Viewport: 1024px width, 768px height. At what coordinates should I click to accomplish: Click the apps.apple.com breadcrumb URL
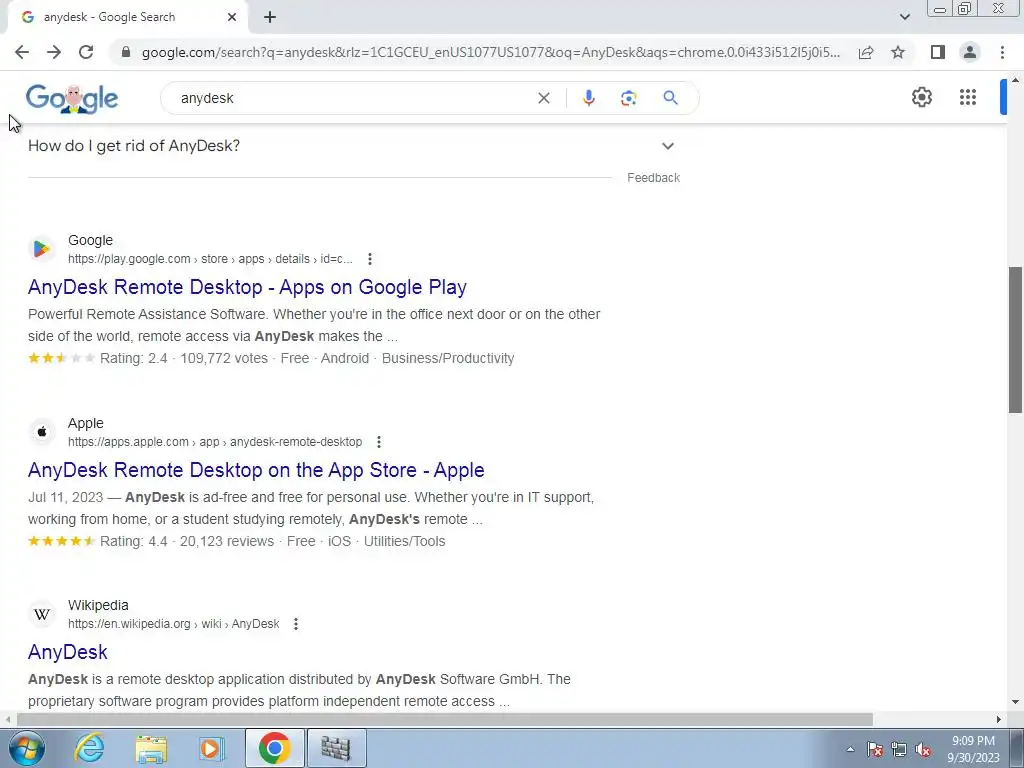215,442
